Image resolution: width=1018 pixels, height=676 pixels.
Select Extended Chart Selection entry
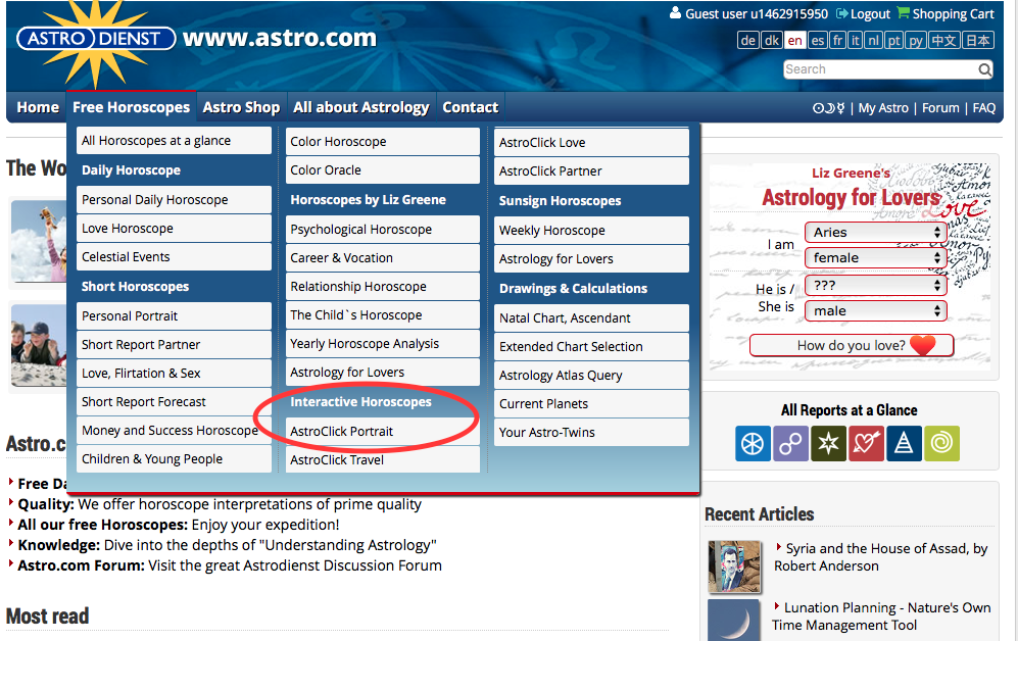(591, 347)
